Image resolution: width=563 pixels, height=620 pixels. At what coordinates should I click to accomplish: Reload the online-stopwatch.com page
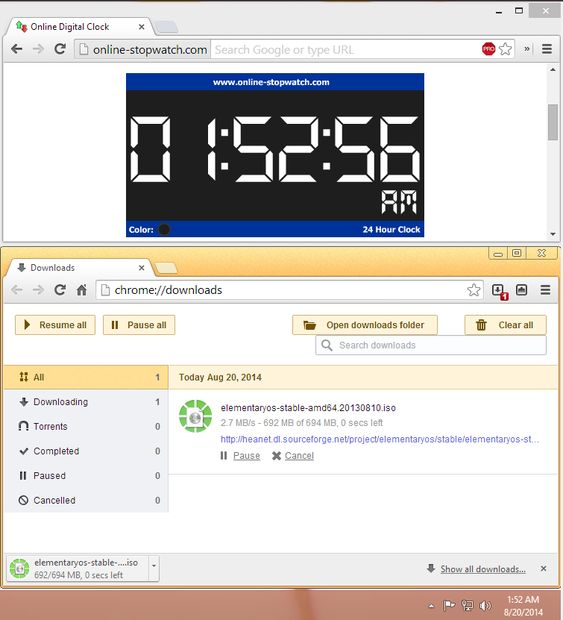60,49
